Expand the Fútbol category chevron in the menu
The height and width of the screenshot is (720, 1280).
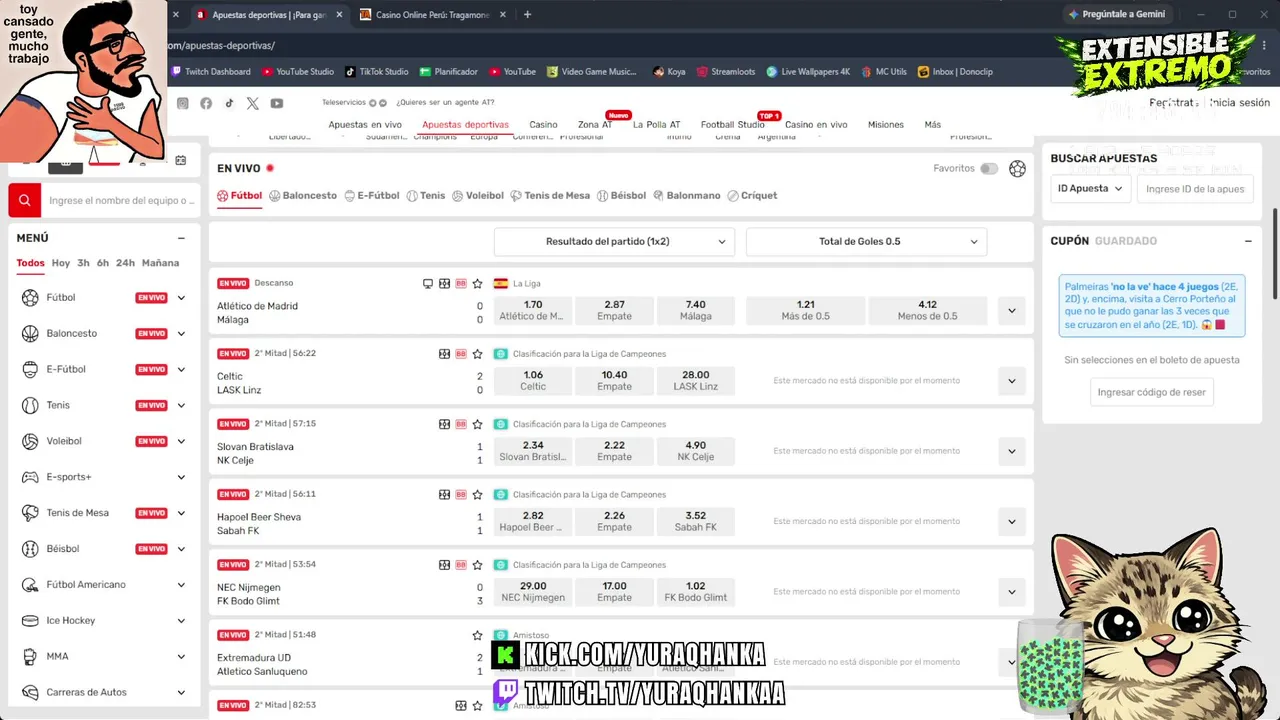tap(181, 298)
